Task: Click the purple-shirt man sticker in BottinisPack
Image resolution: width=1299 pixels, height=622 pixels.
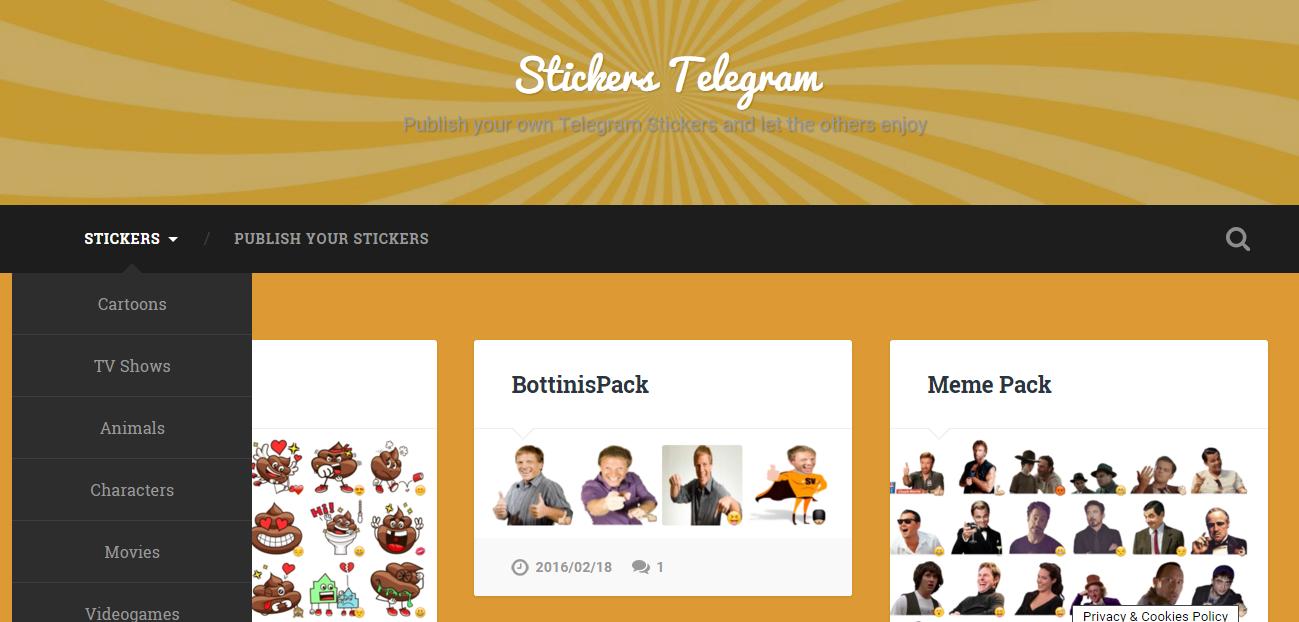Action: (618, 485)
